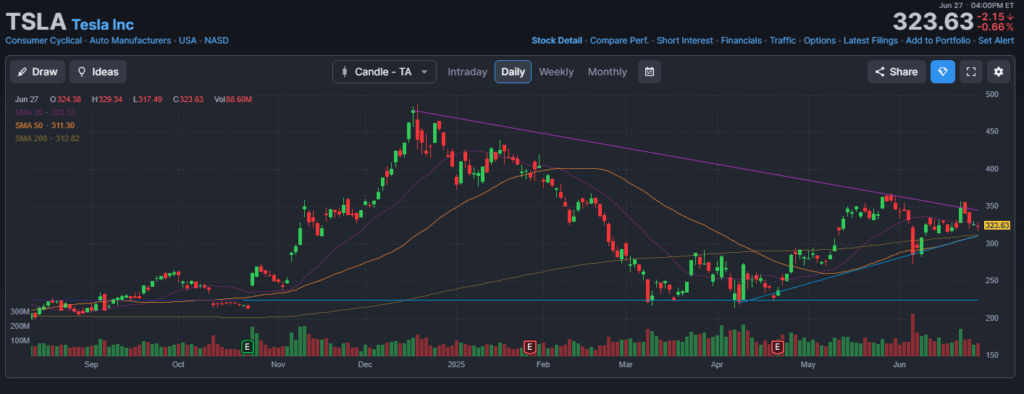Click the lightbulb icon in Ideas button
This screenshot has height=394, width=1024.
(x=82, y=72)
